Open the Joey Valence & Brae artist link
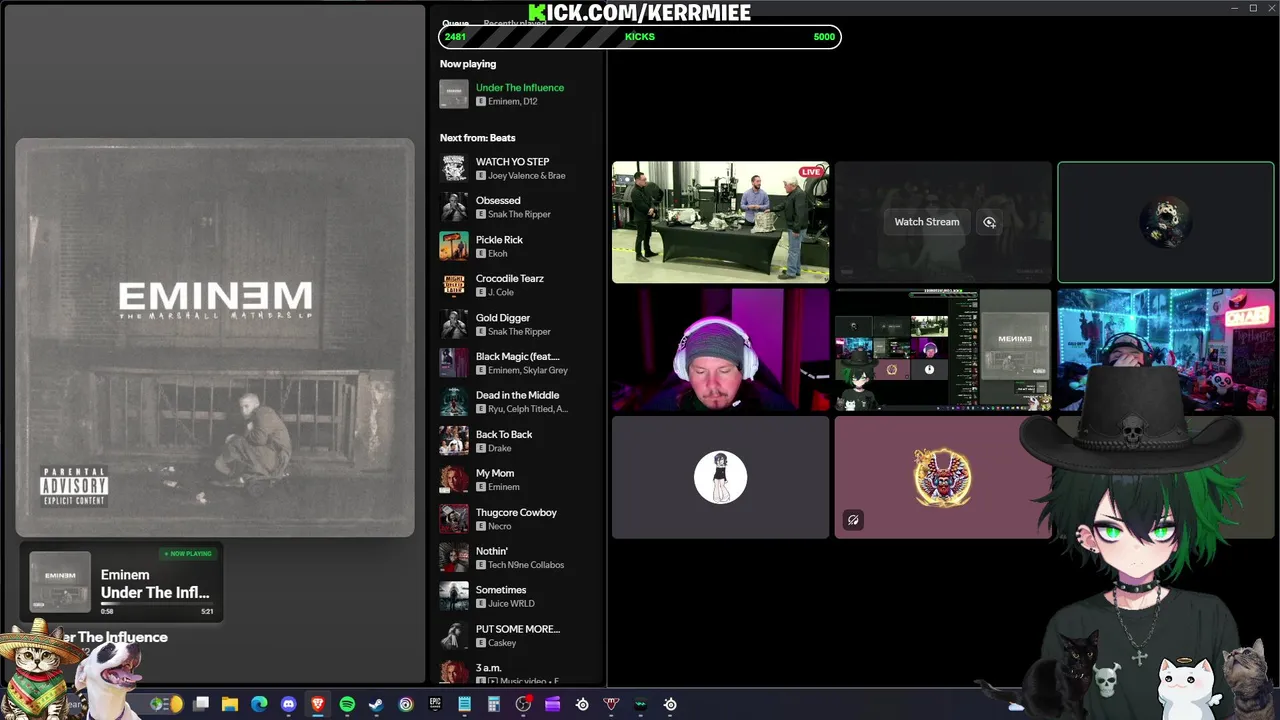The height and width of the screenshot is (720, 1280). 527,175
